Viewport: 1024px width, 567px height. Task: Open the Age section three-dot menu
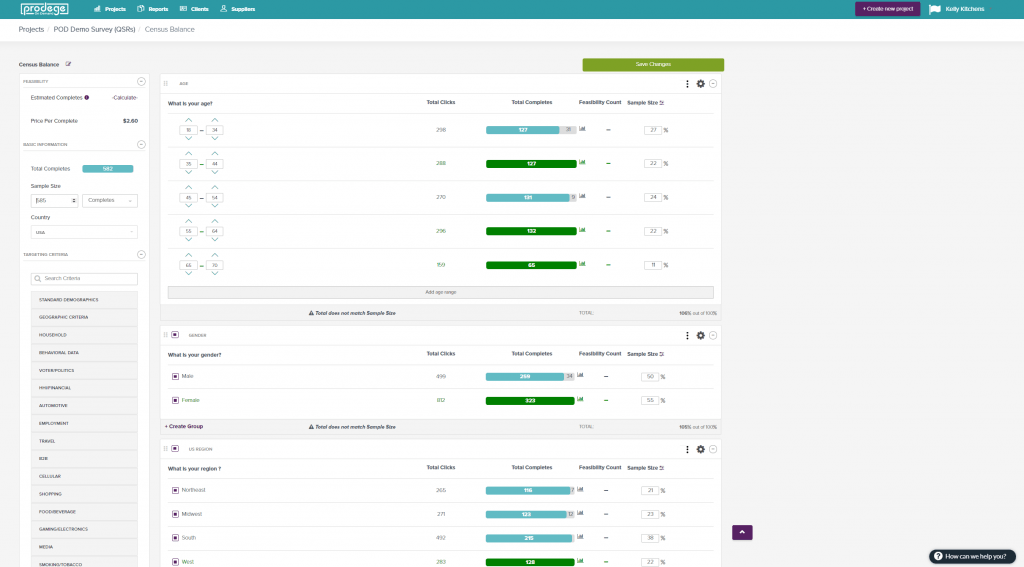687,84
